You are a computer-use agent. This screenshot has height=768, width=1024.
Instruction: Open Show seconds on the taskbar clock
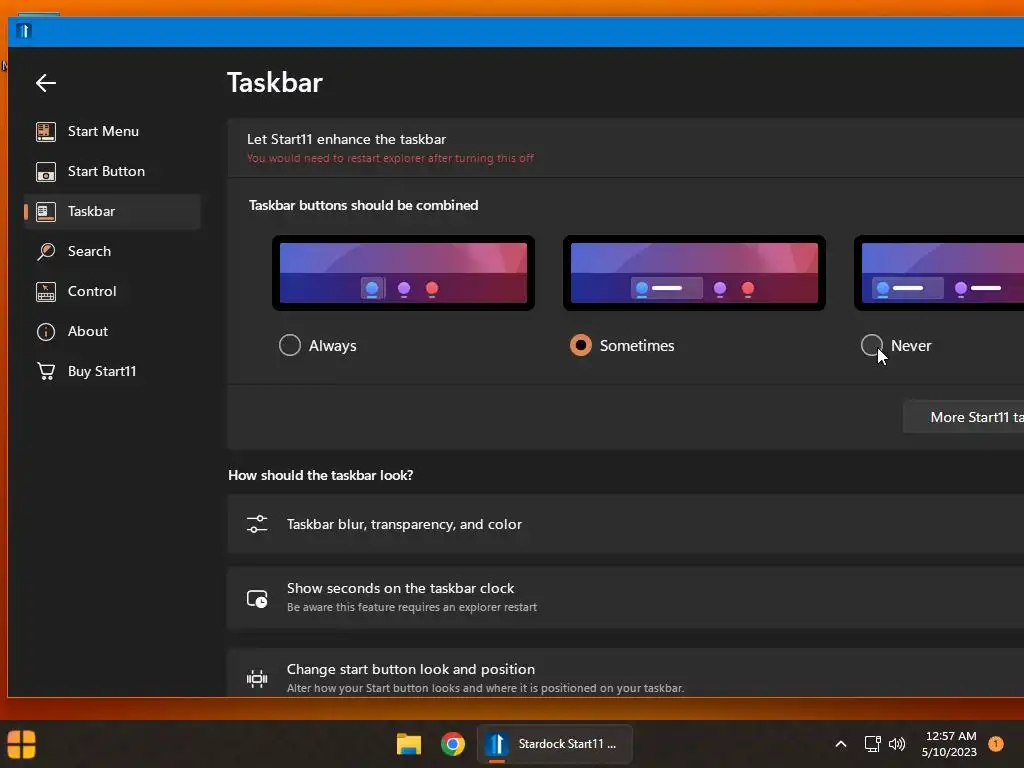(626, 598)
